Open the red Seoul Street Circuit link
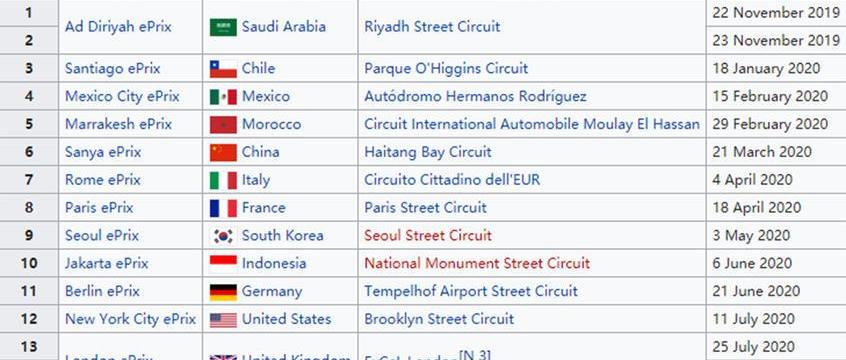 coord(428,236)
